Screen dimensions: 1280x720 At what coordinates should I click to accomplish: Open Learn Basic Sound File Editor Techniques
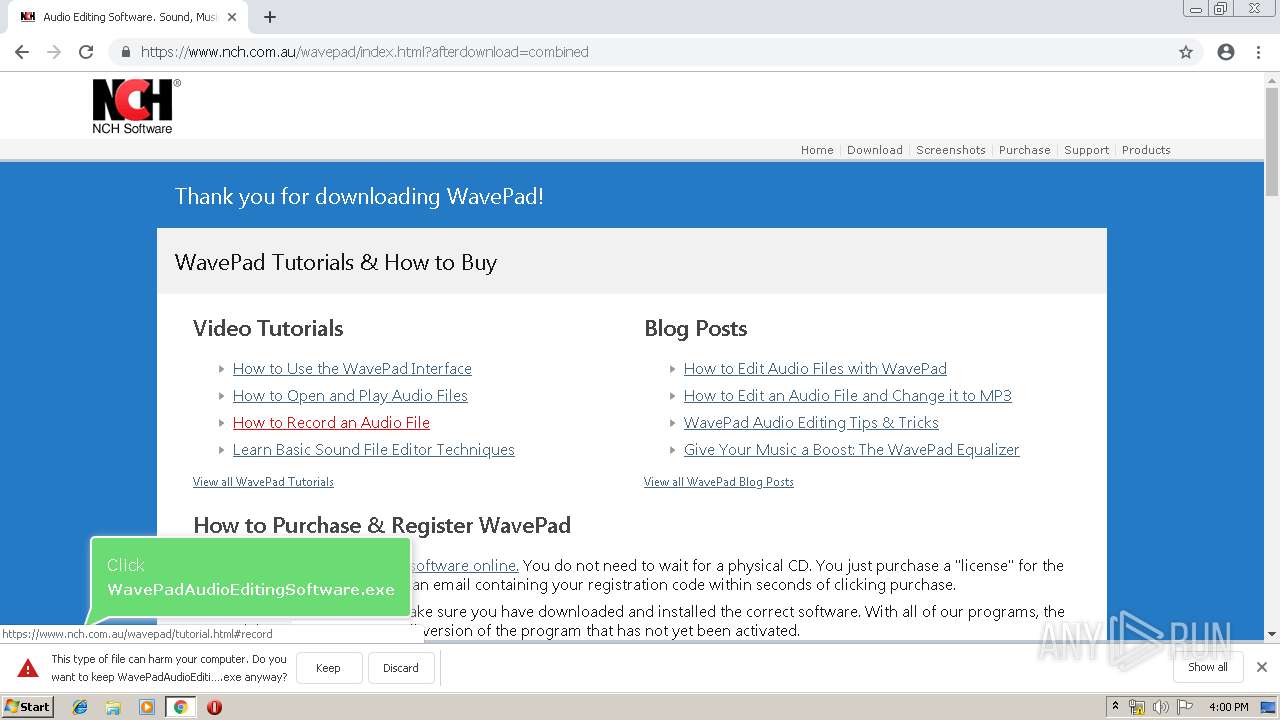click(x=374, y=450)
